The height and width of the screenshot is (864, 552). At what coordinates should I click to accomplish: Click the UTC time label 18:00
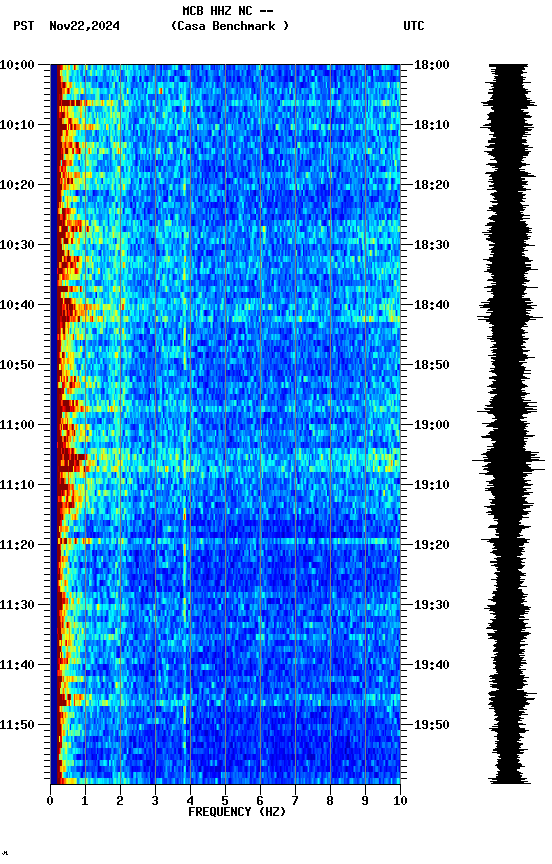click(x=432, y=65)
